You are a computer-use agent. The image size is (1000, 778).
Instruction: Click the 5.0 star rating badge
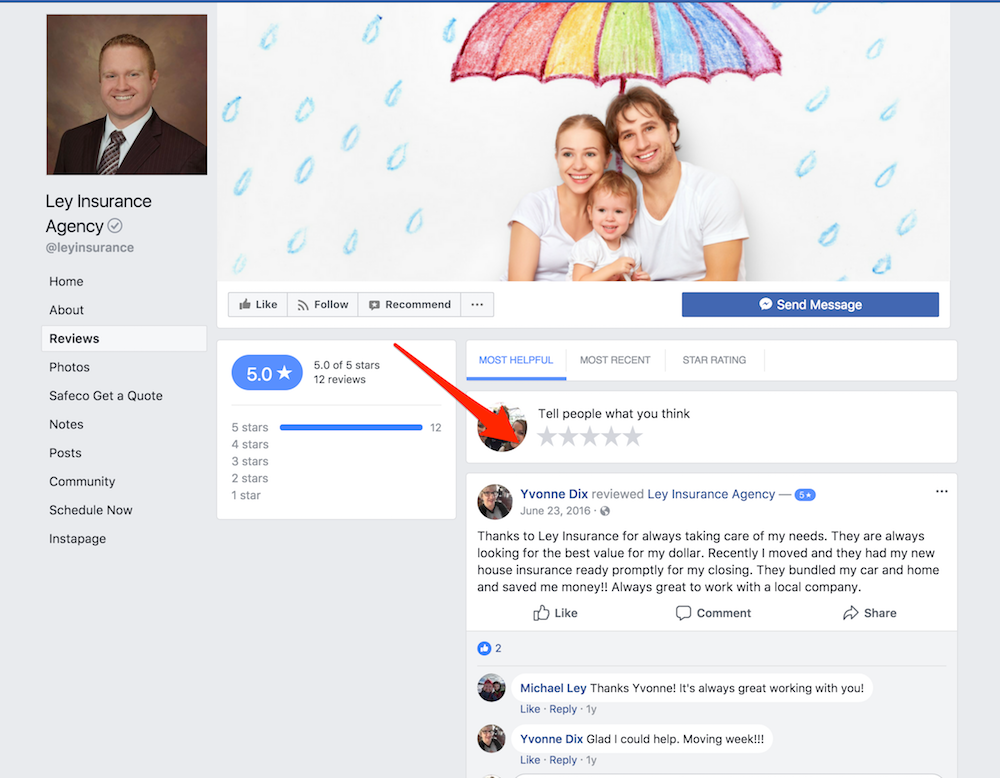coord(267,373)
